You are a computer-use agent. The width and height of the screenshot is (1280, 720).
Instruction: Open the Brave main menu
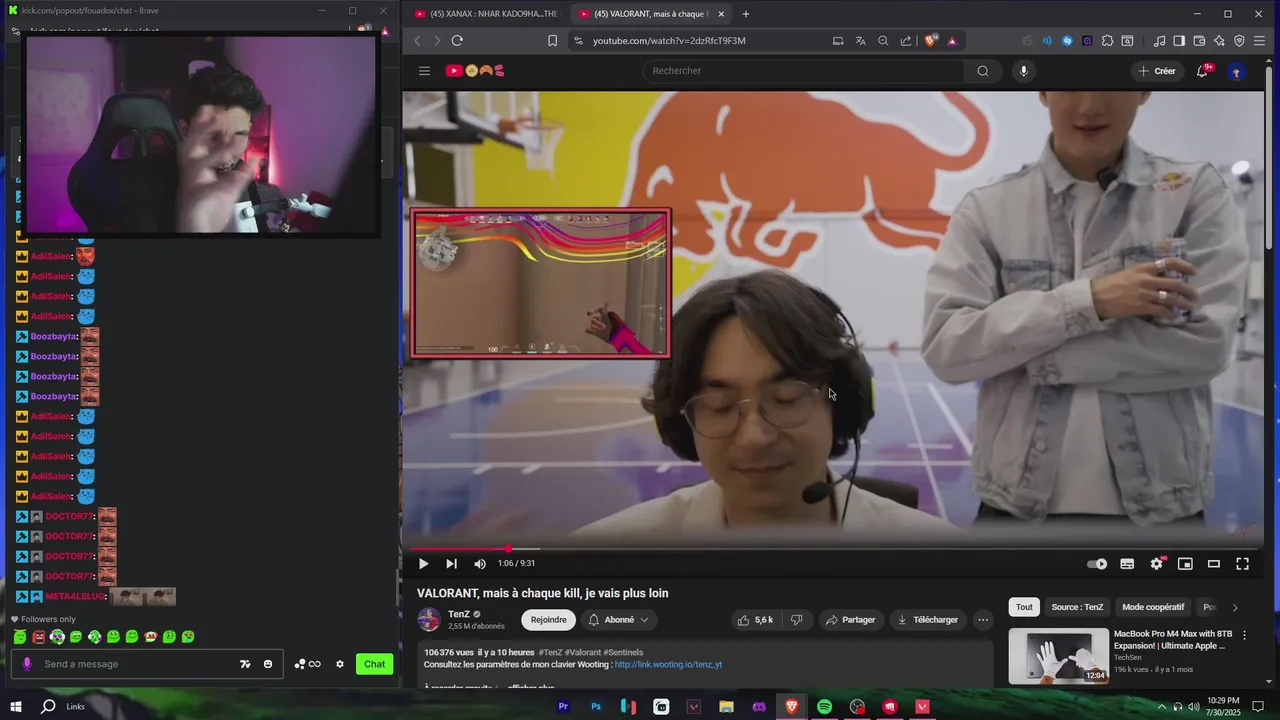1258,41
